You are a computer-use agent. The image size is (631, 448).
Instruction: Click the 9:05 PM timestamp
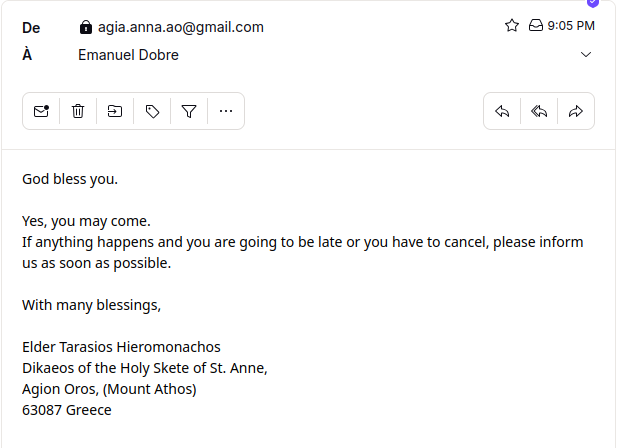[x=571, y=26]
